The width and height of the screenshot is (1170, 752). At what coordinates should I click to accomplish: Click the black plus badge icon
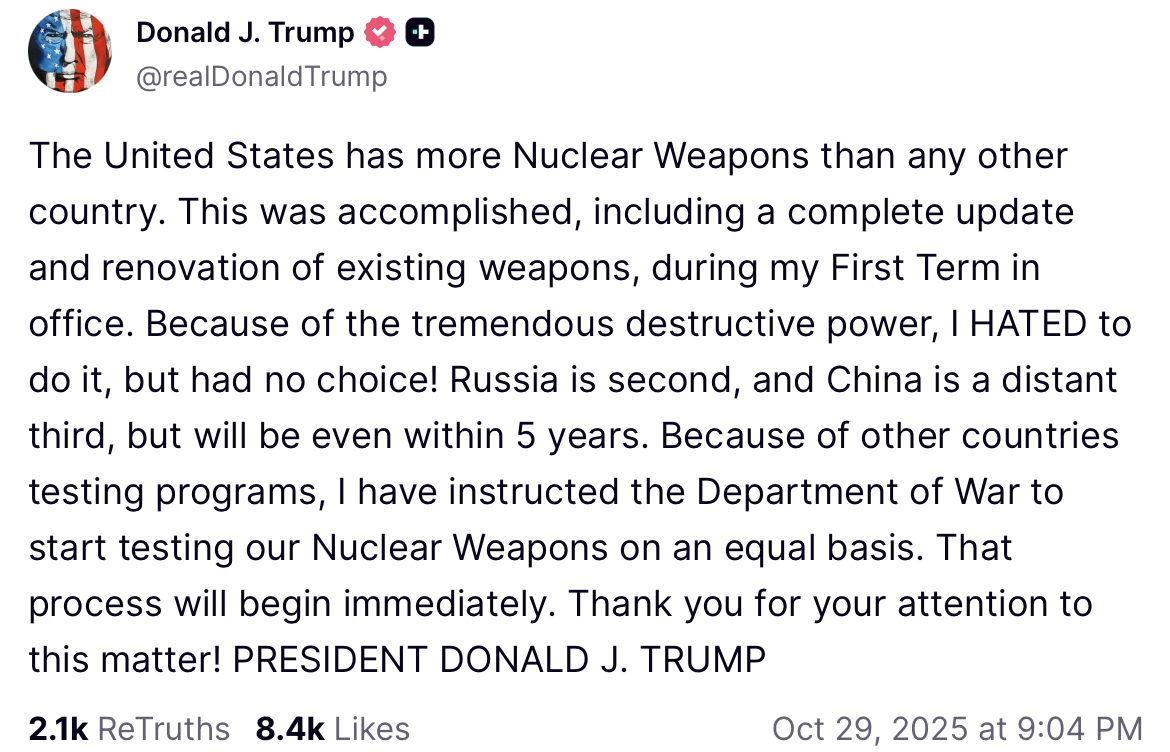click(420, 33)
